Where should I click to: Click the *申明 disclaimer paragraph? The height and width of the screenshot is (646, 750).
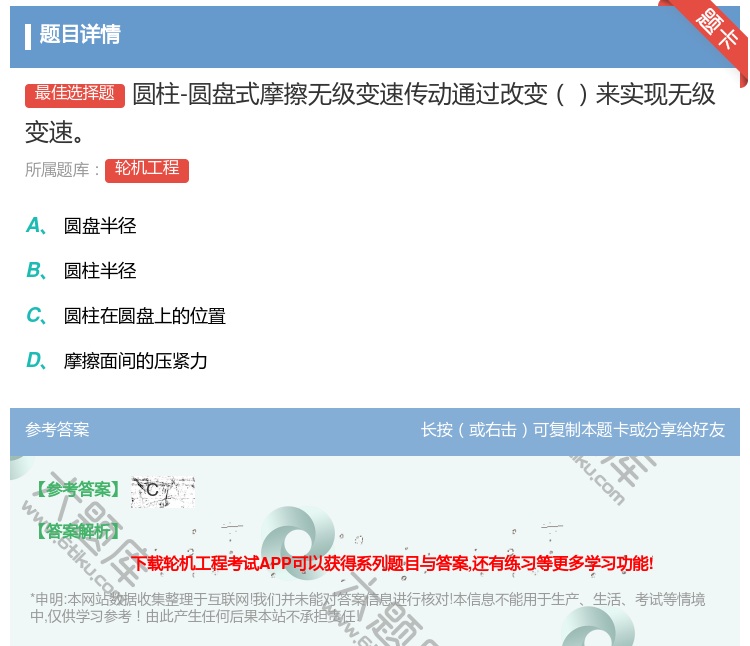click(x=367, y=608)
